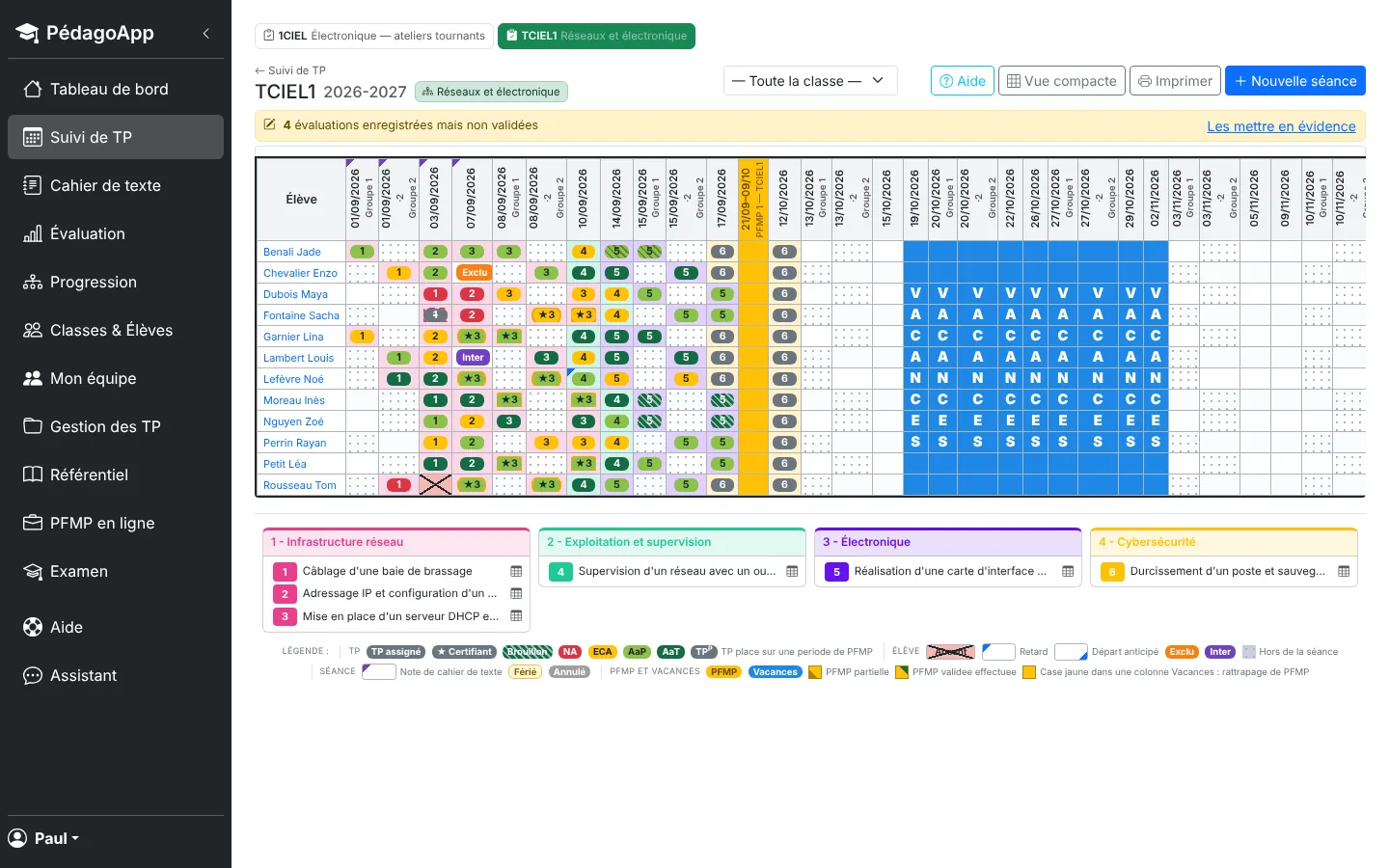Open grid icon for Adressage IP et configuration
This screenshot has height=868, width=1389.
tap(516, 593)
